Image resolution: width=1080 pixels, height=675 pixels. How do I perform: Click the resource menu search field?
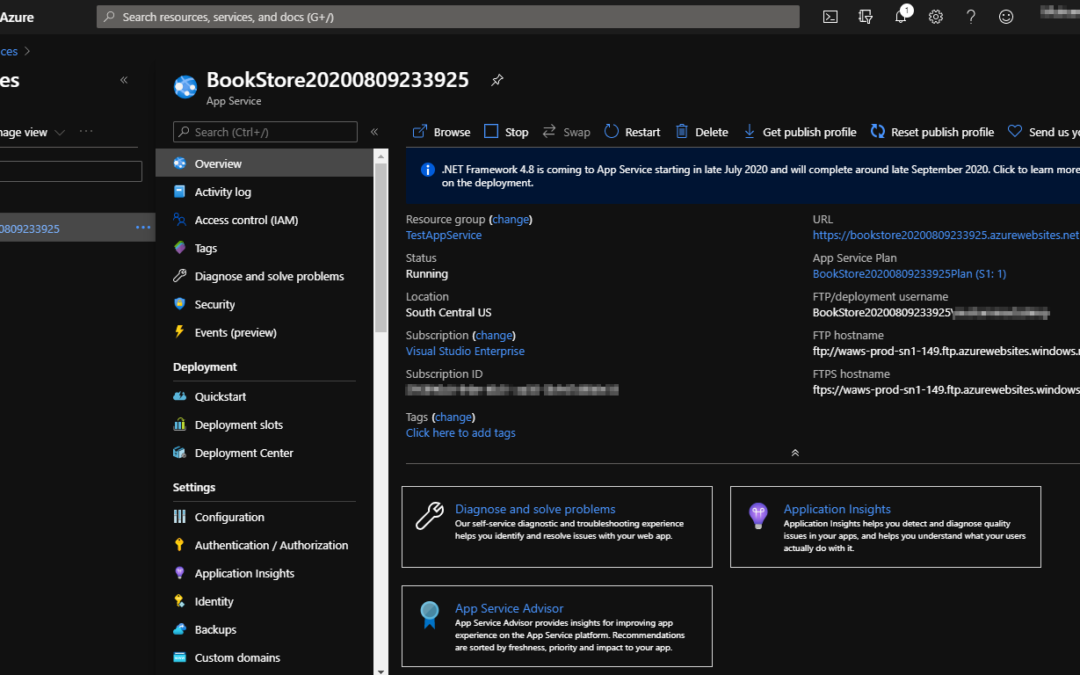pyautogui.click(x=265, y=132)
